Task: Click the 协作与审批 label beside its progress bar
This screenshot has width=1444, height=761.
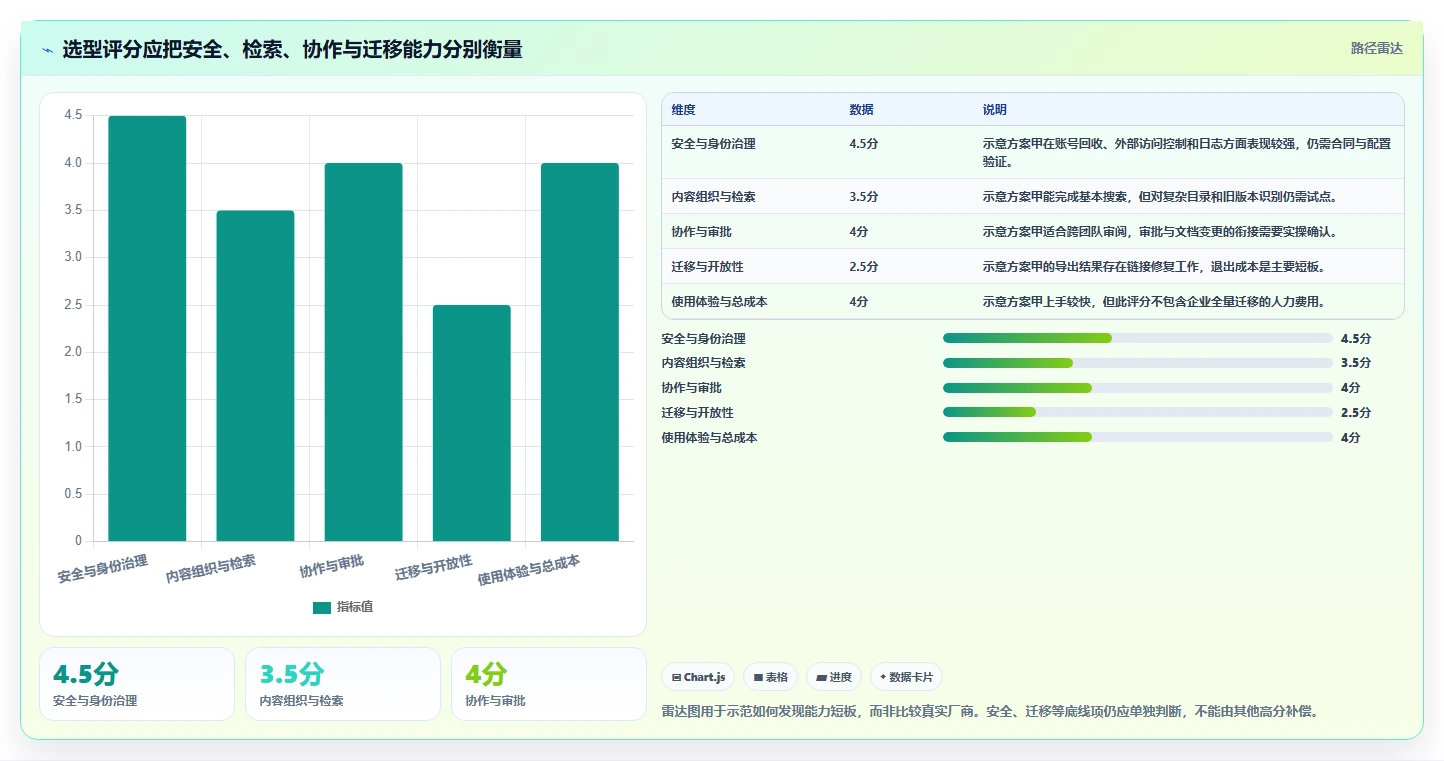Action: 692,388
